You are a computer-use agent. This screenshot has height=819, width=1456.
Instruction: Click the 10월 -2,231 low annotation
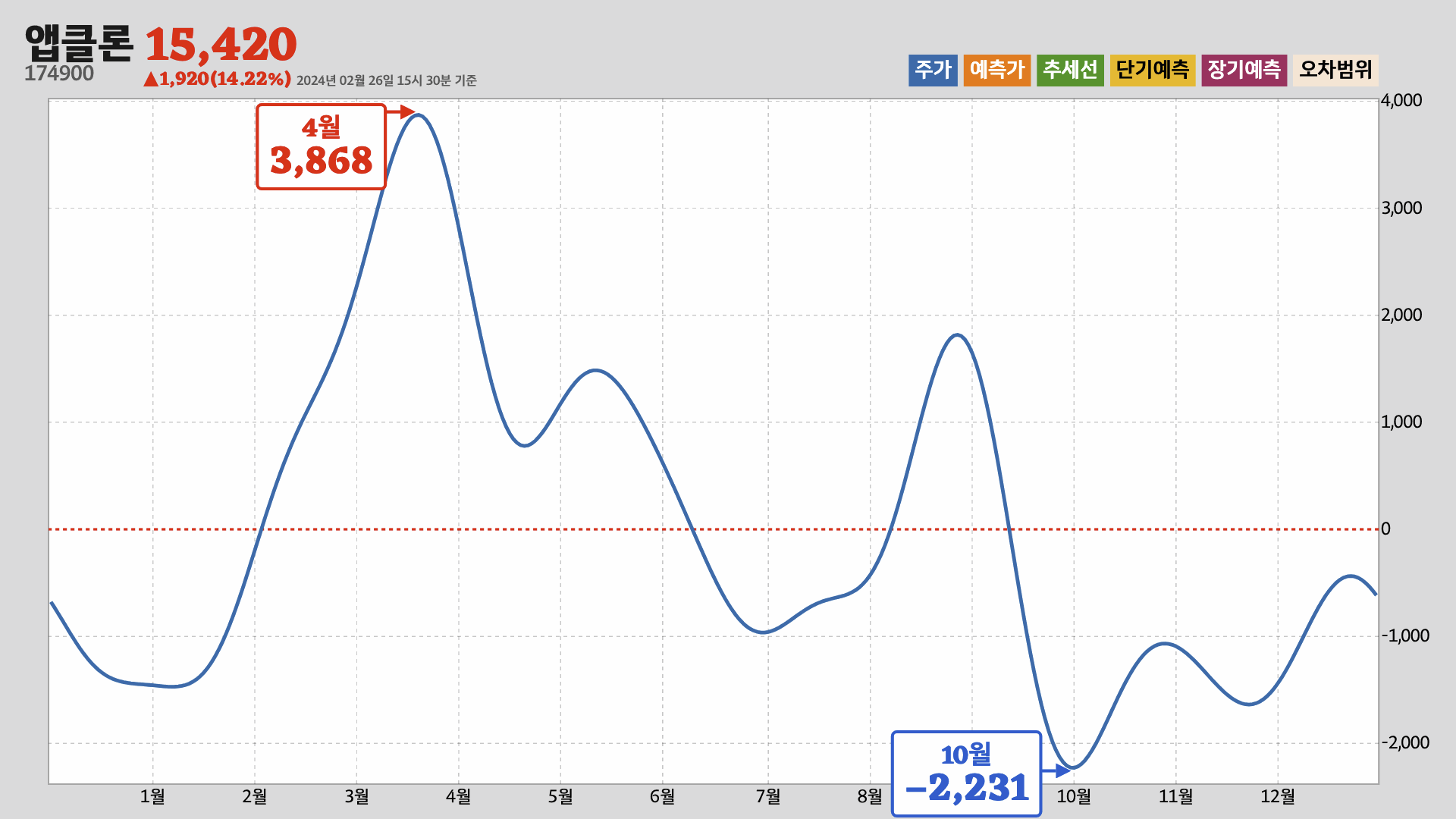click(966, 773)
